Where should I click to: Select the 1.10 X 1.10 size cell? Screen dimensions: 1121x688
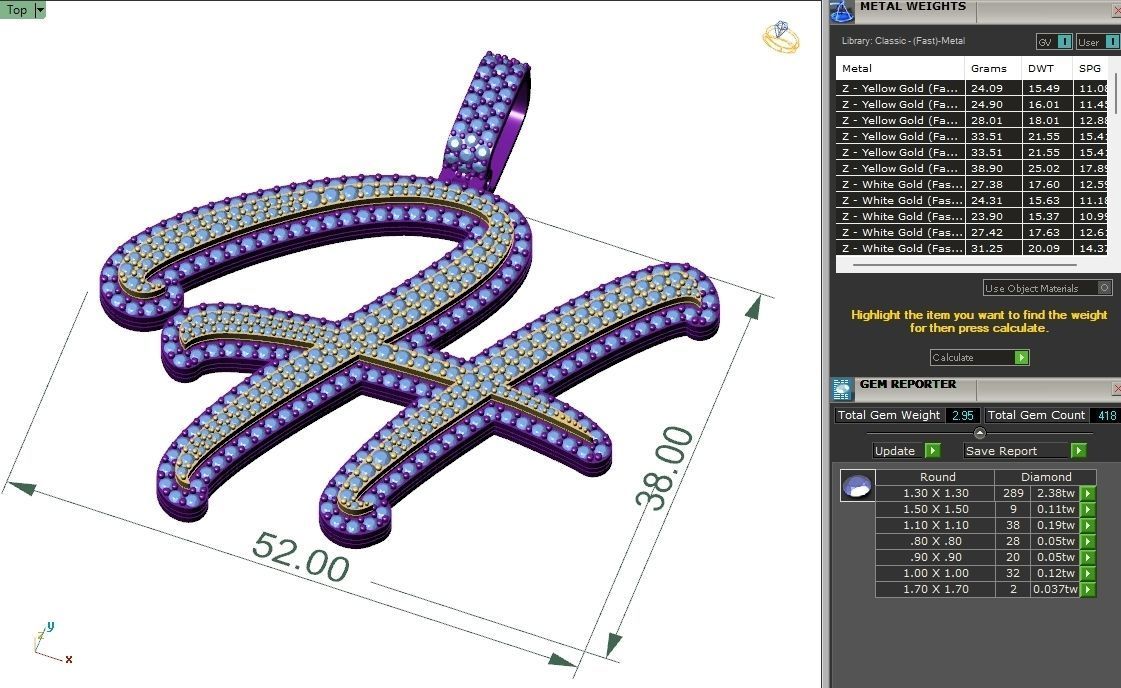pyautogui.click(x=935, y=525)
